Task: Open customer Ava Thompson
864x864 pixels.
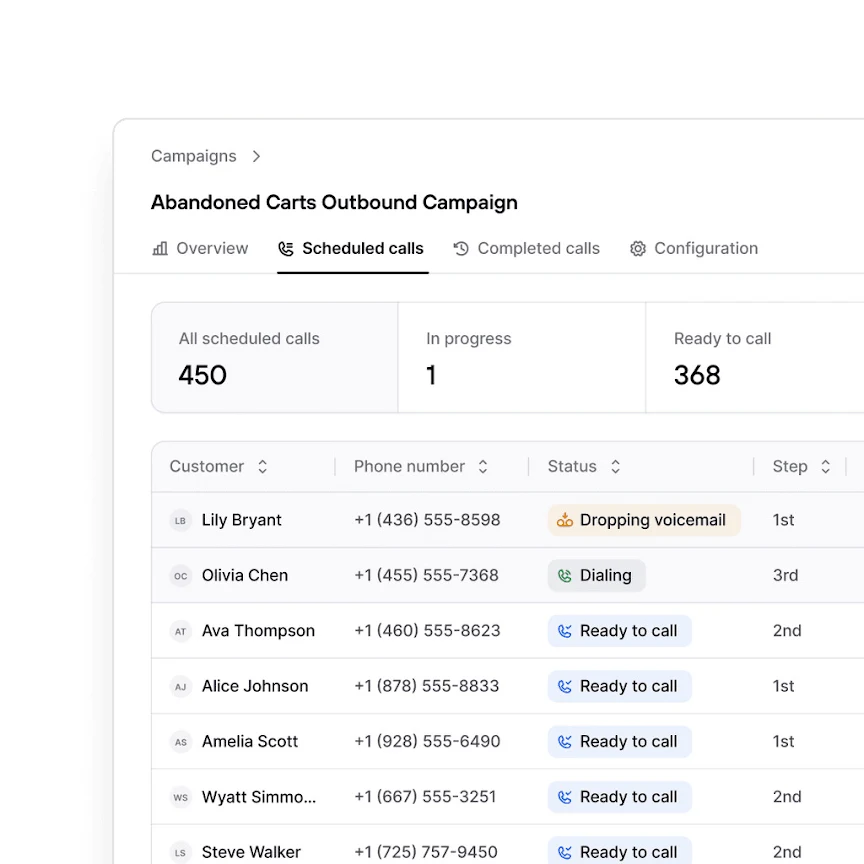Action: click(x=258, y=631)
